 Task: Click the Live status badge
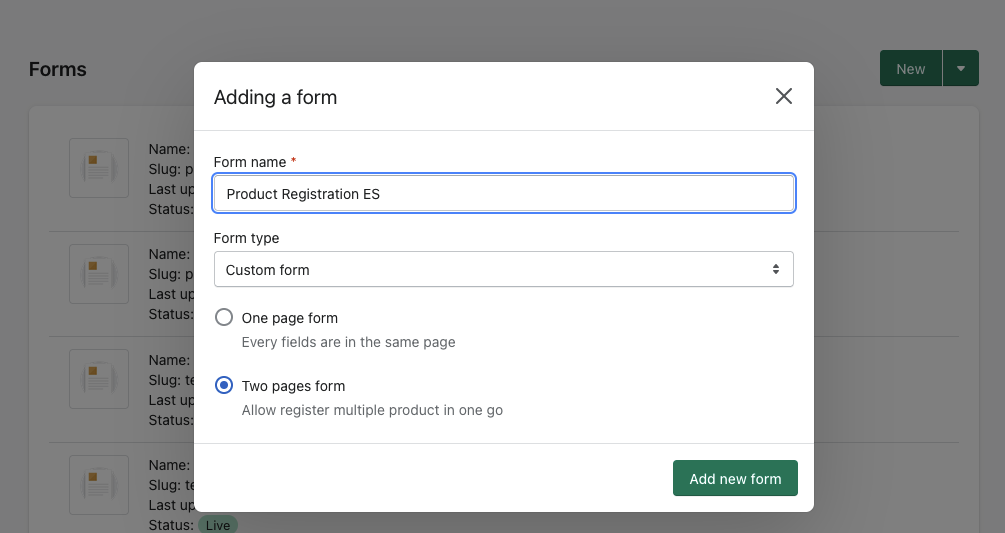click(x=218, y=525)
